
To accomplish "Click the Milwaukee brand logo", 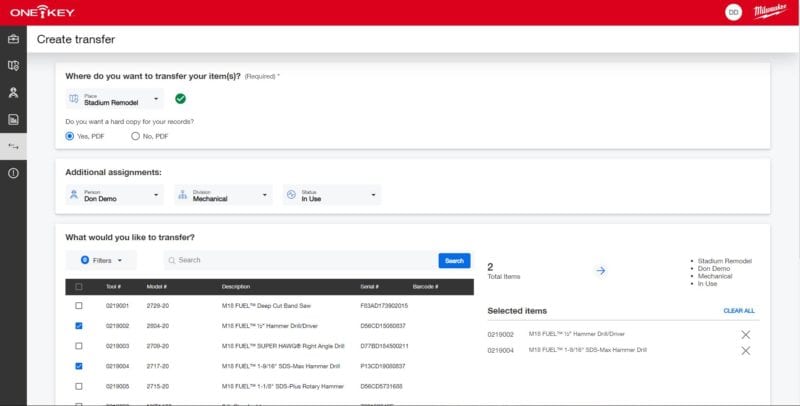I will [770, 11].
